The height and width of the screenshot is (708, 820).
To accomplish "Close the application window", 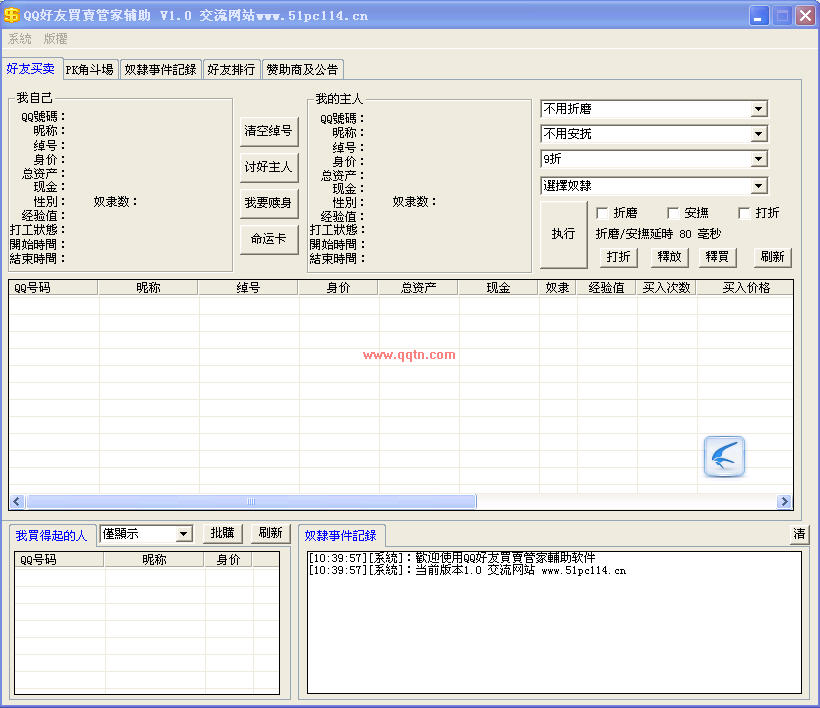I will click(806, 15).
